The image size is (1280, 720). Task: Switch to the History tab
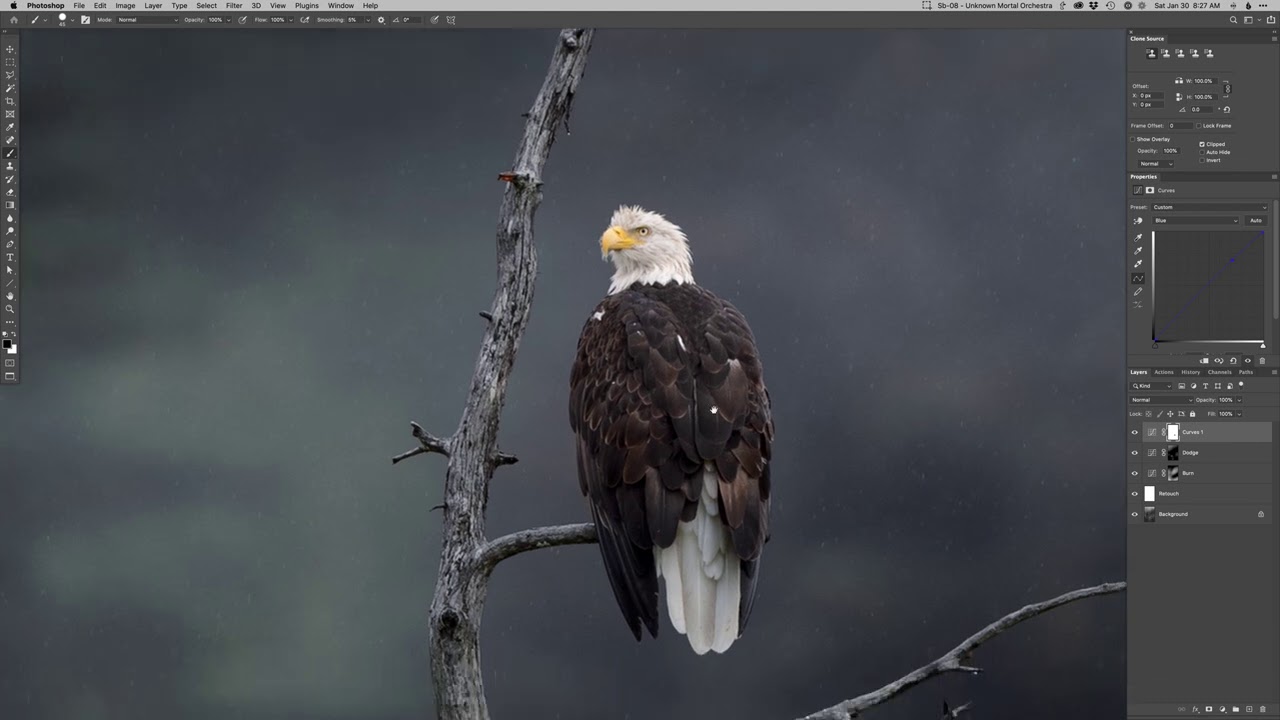1190,372
